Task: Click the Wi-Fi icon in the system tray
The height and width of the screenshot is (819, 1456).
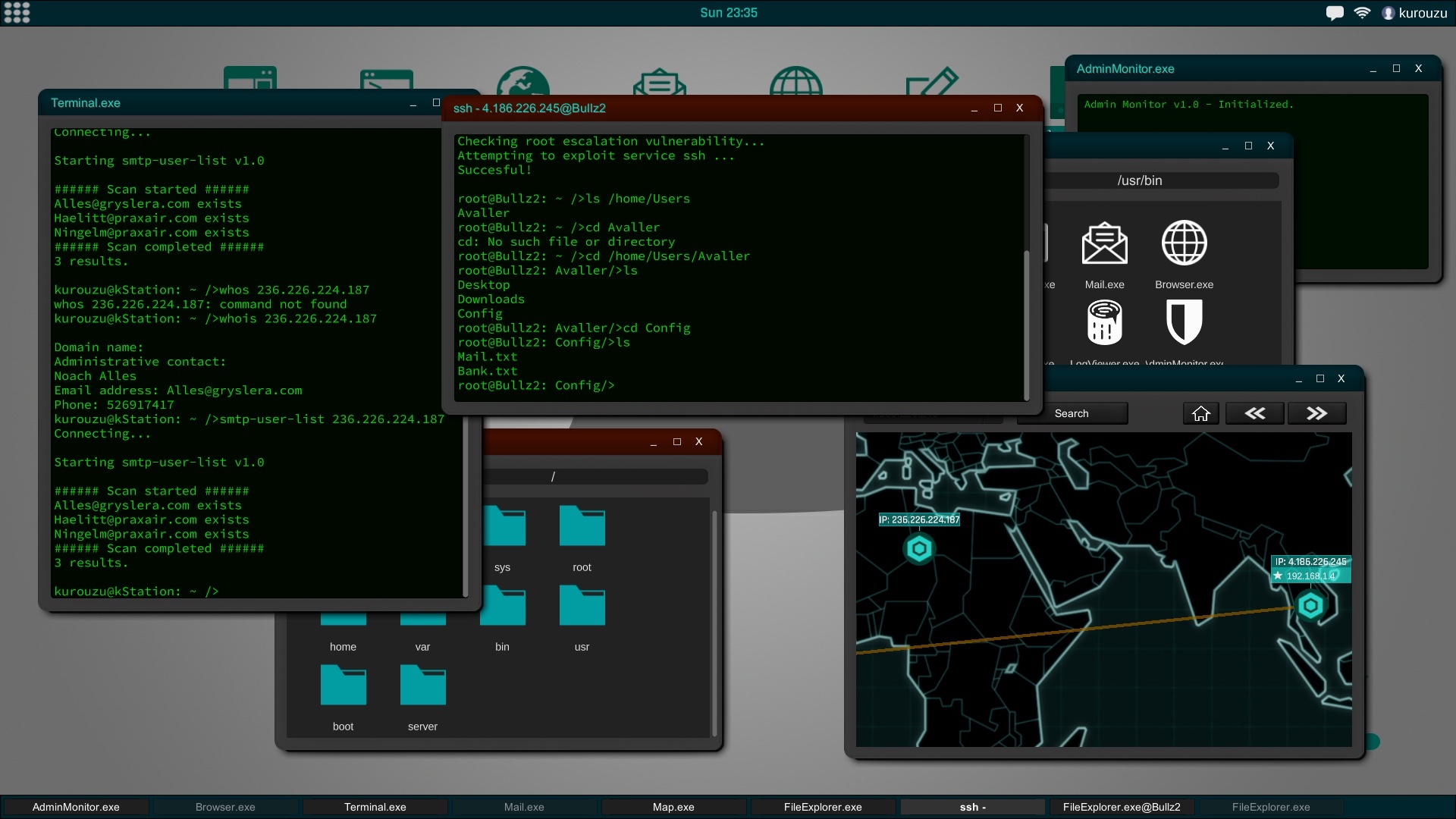Action: coord(1363,12)
